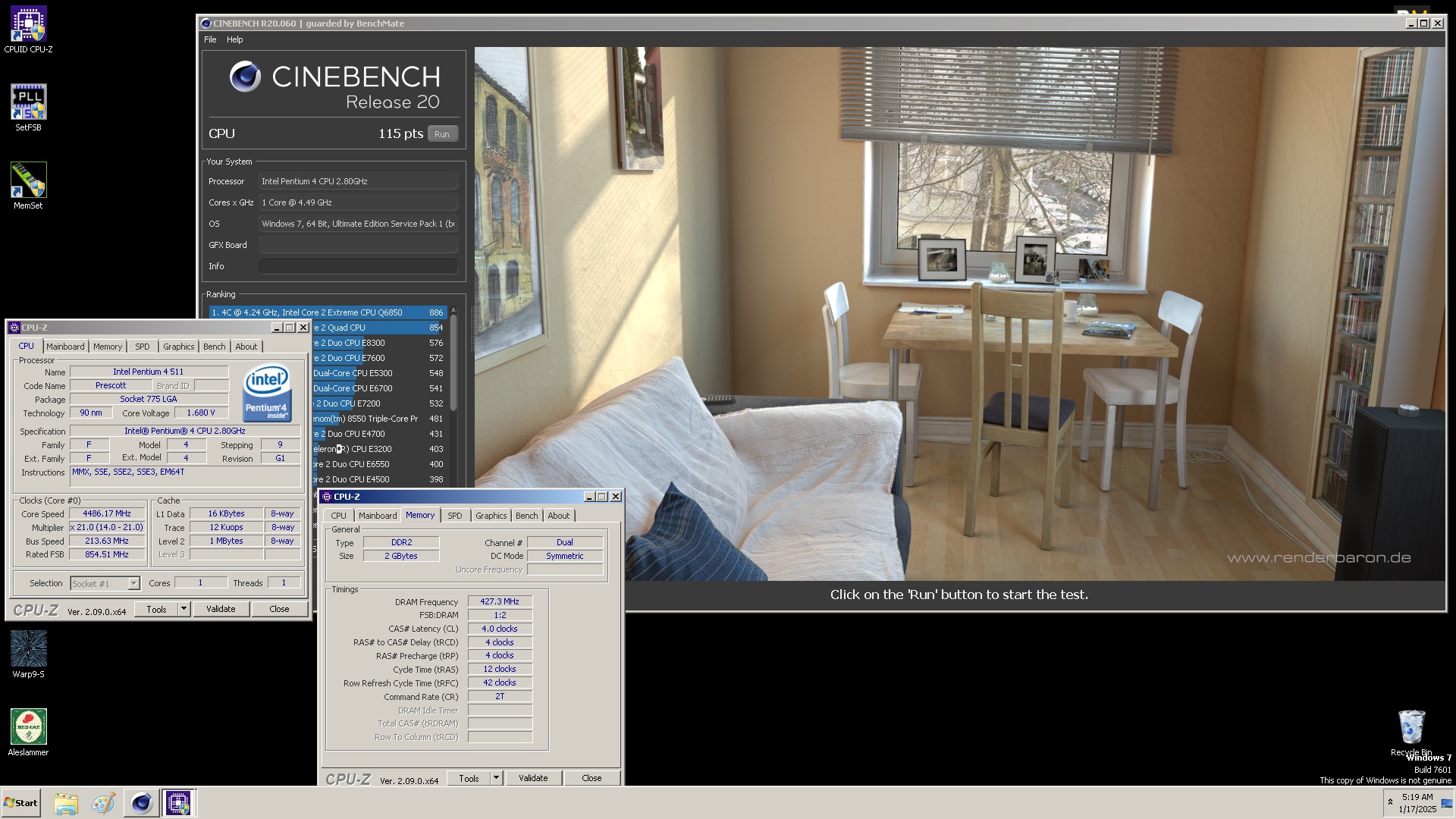This screenshot has width=1456, height=819.
Task: Click the Info input field in Cinebench
Action: click(358, 266)
